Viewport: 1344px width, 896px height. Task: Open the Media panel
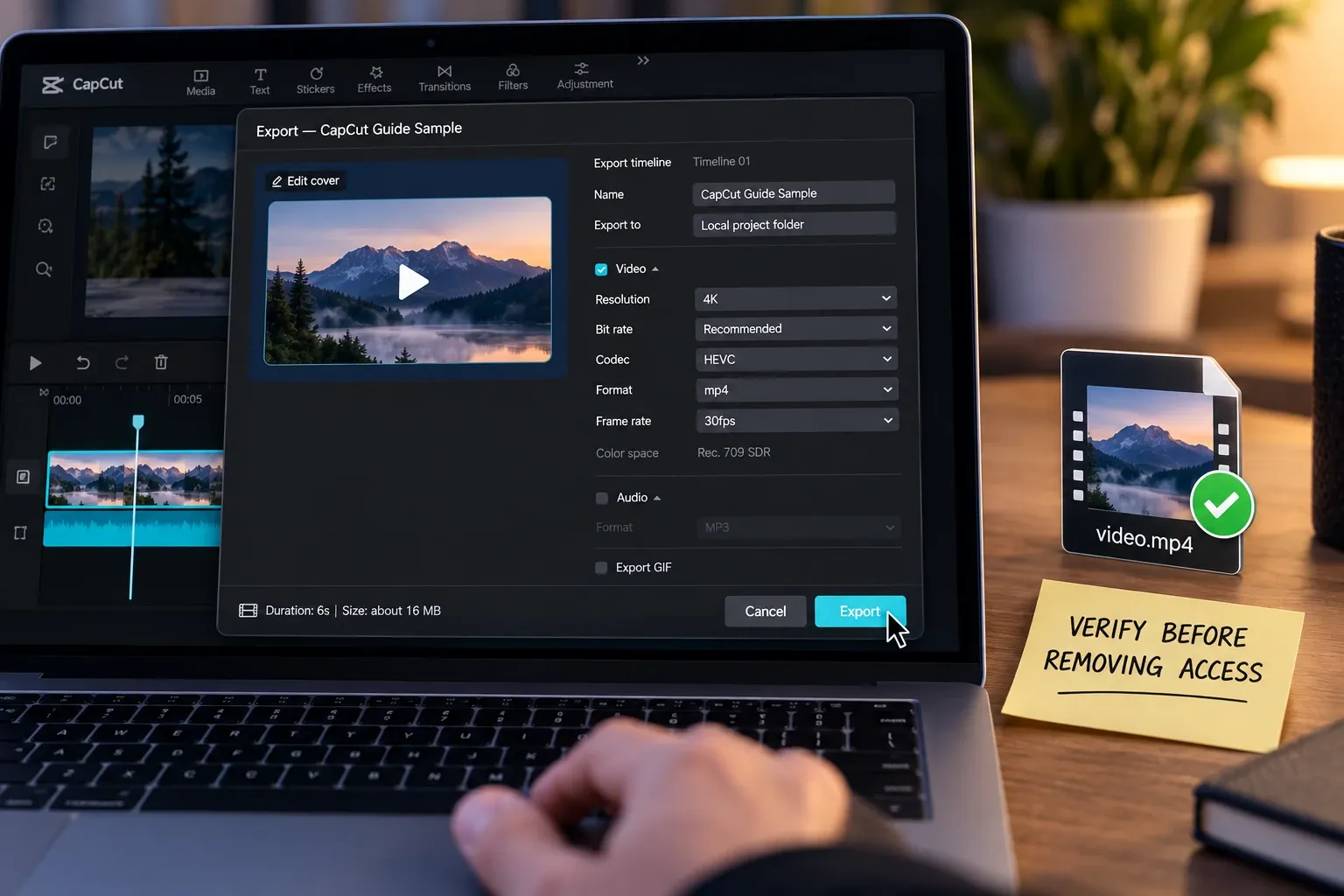tap(200, 82)
